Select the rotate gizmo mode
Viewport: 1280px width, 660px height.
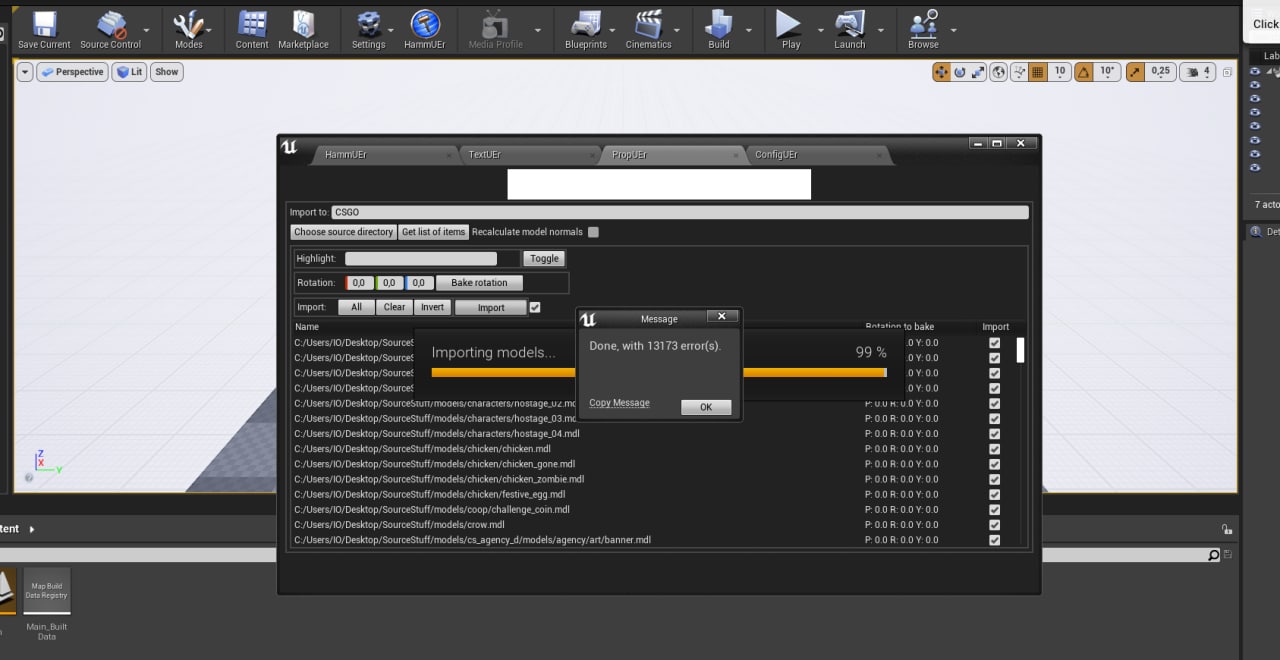(x=959, y=72)
